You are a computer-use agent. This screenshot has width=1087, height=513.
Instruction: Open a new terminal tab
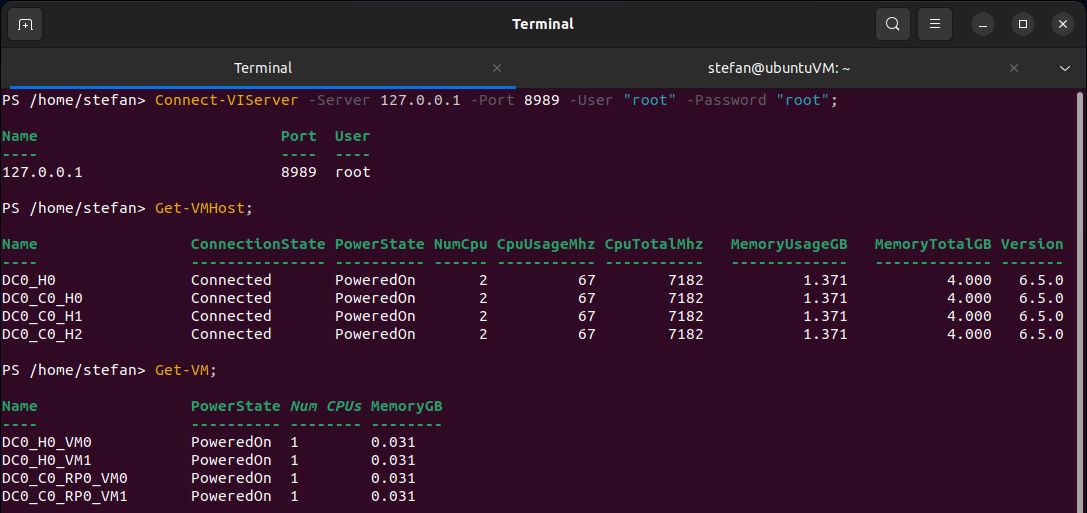tap(25, 24)
